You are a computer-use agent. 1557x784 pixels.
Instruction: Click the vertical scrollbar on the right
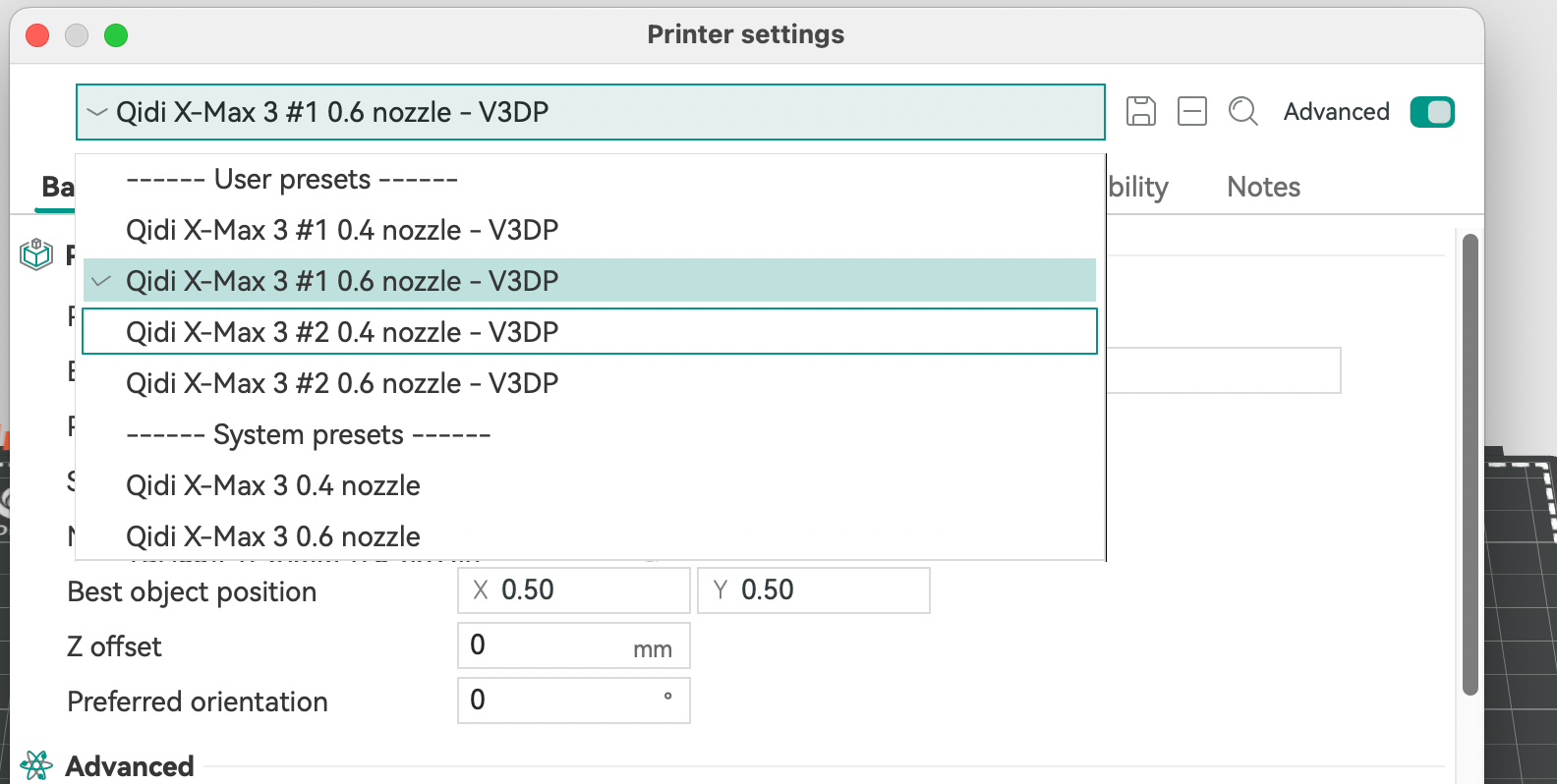click(x=1470, y=464)
